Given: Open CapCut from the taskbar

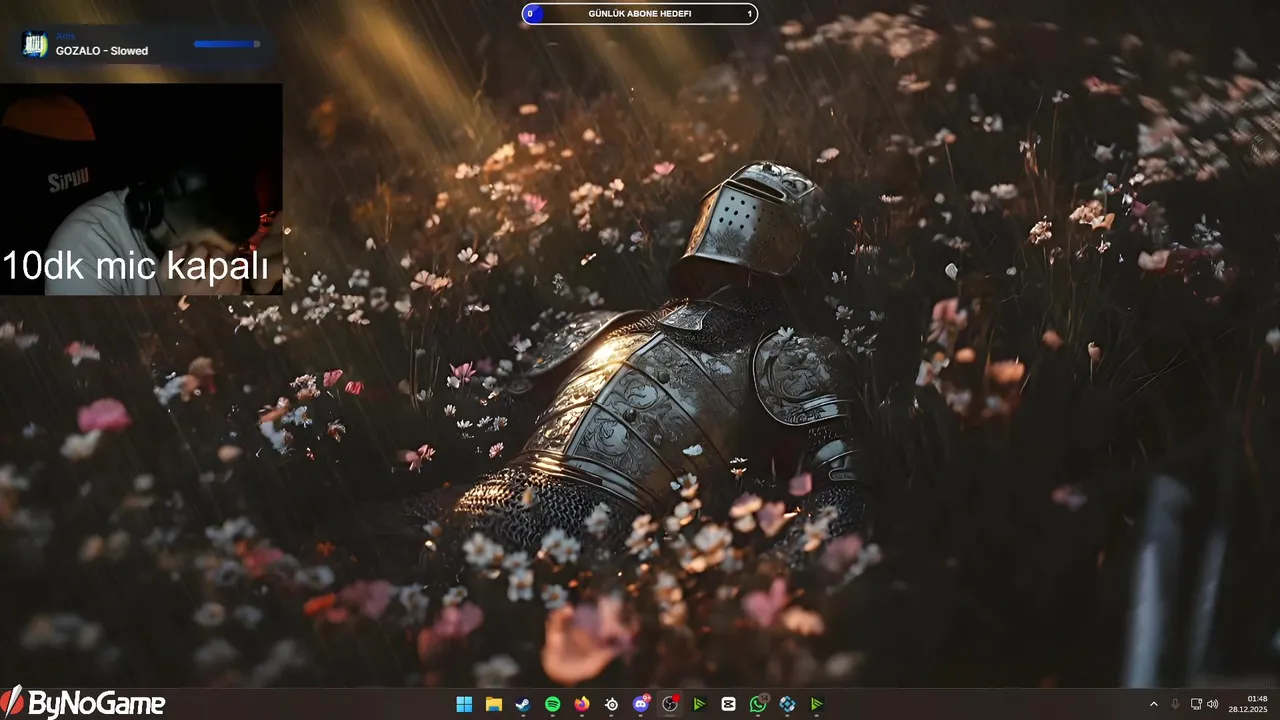Looking at the screenshot, I should (729, 704).
